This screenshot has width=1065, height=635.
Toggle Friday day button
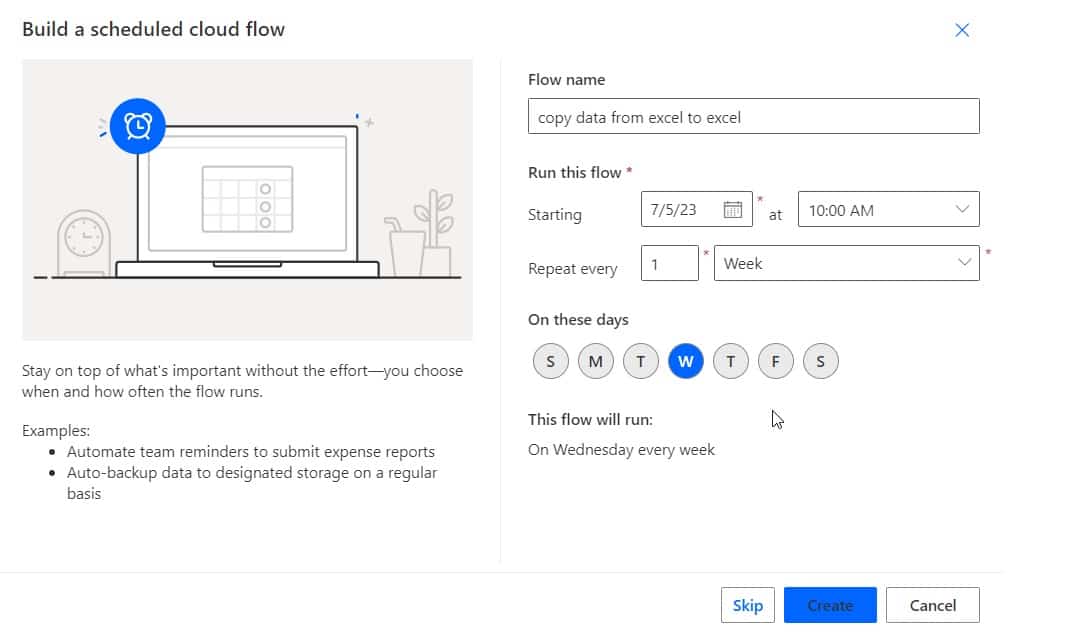(775, 361)
